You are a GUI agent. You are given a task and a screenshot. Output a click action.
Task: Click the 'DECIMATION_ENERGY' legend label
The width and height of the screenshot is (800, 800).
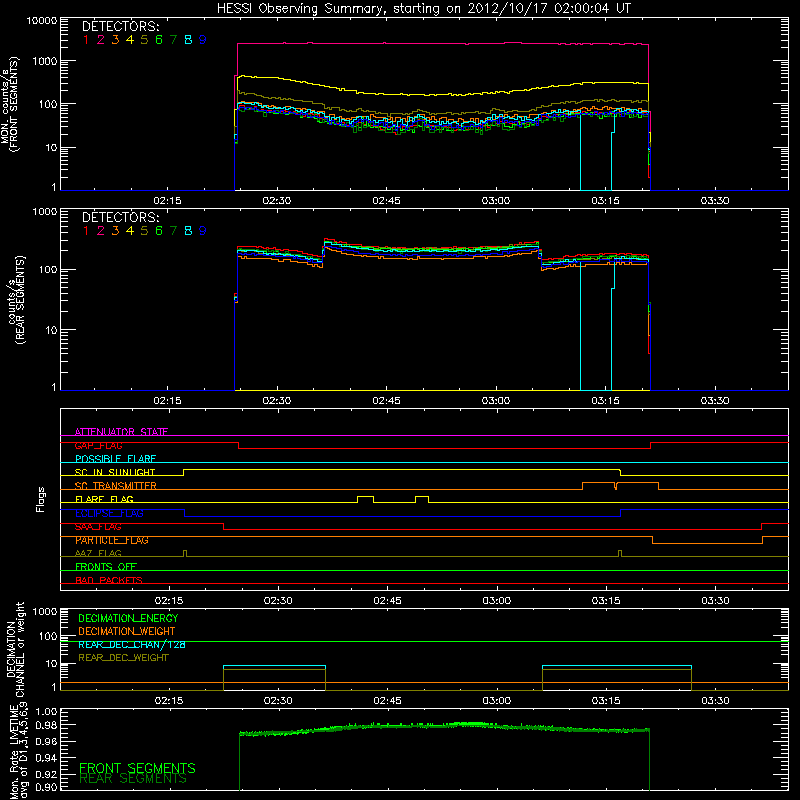coord(128,618)
